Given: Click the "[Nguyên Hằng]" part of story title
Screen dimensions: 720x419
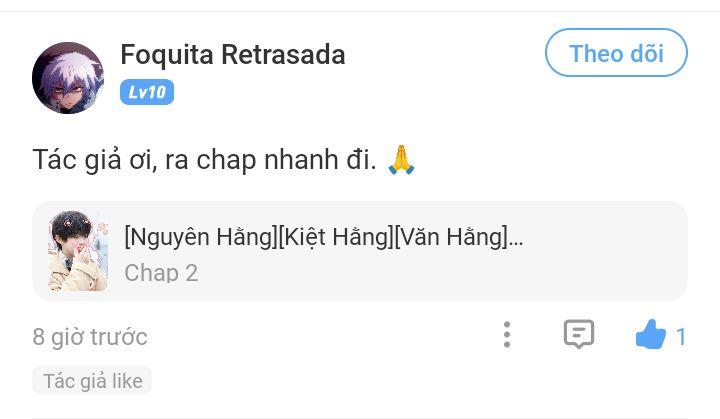Looking at the screenshot, I should click(x=200, y=237).
